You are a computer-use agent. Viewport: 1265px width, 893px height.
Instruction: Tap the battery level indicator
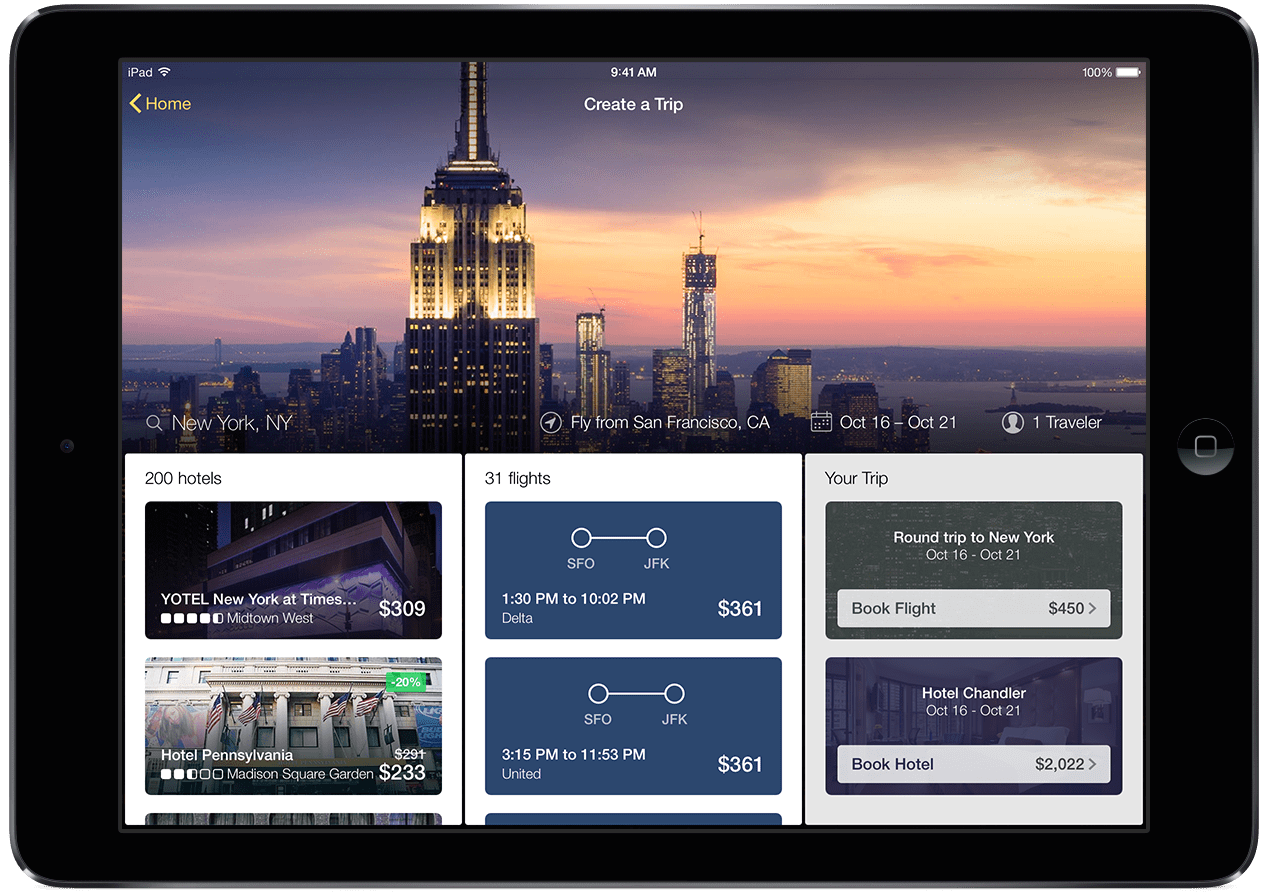(x=1128, y=71)
